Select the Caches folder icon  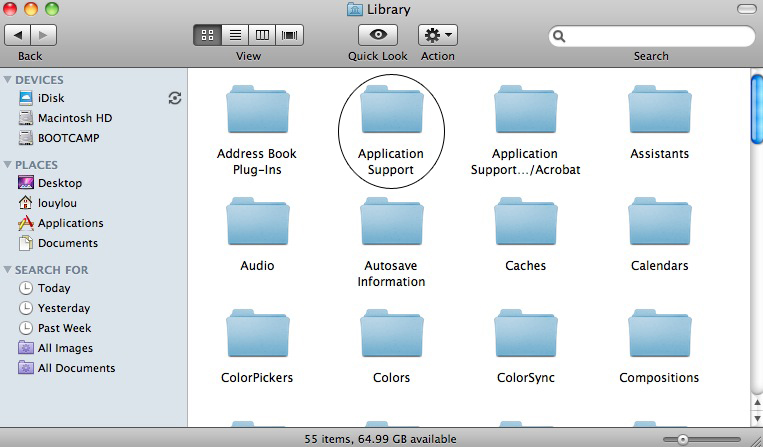pos(525,224)
